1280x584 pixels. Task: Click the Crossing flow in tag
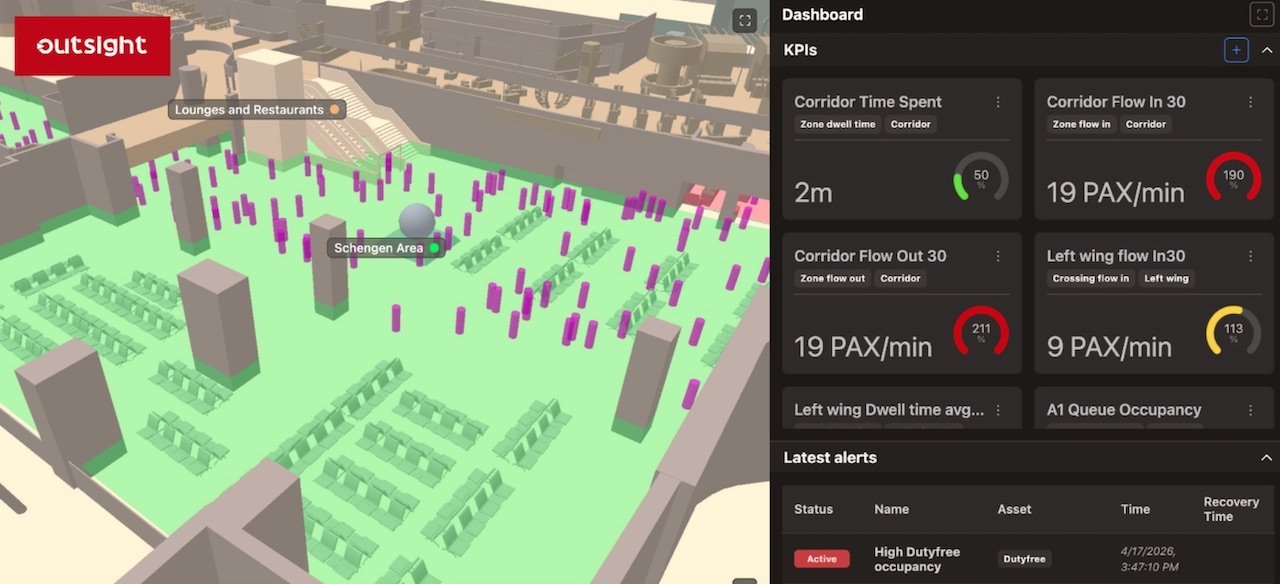1090,279
